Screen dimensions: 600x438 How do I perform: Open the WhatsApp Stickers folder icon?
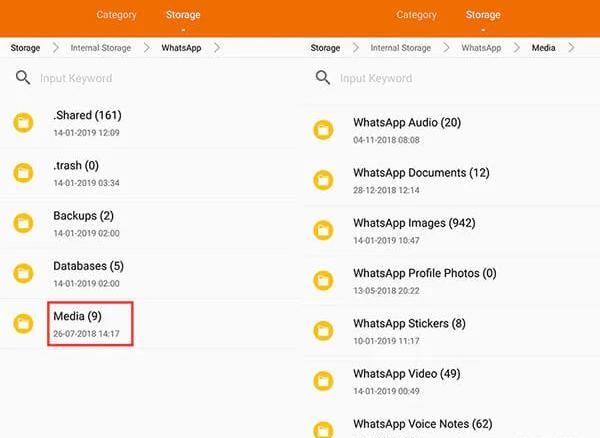point(323,331)
